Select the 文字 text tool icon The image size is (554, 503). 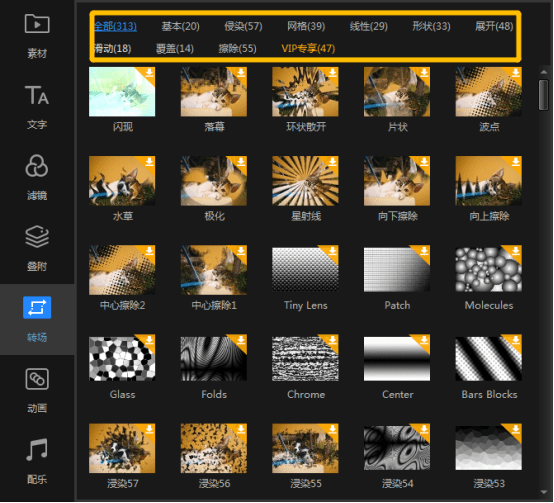(x=37, y=95)
